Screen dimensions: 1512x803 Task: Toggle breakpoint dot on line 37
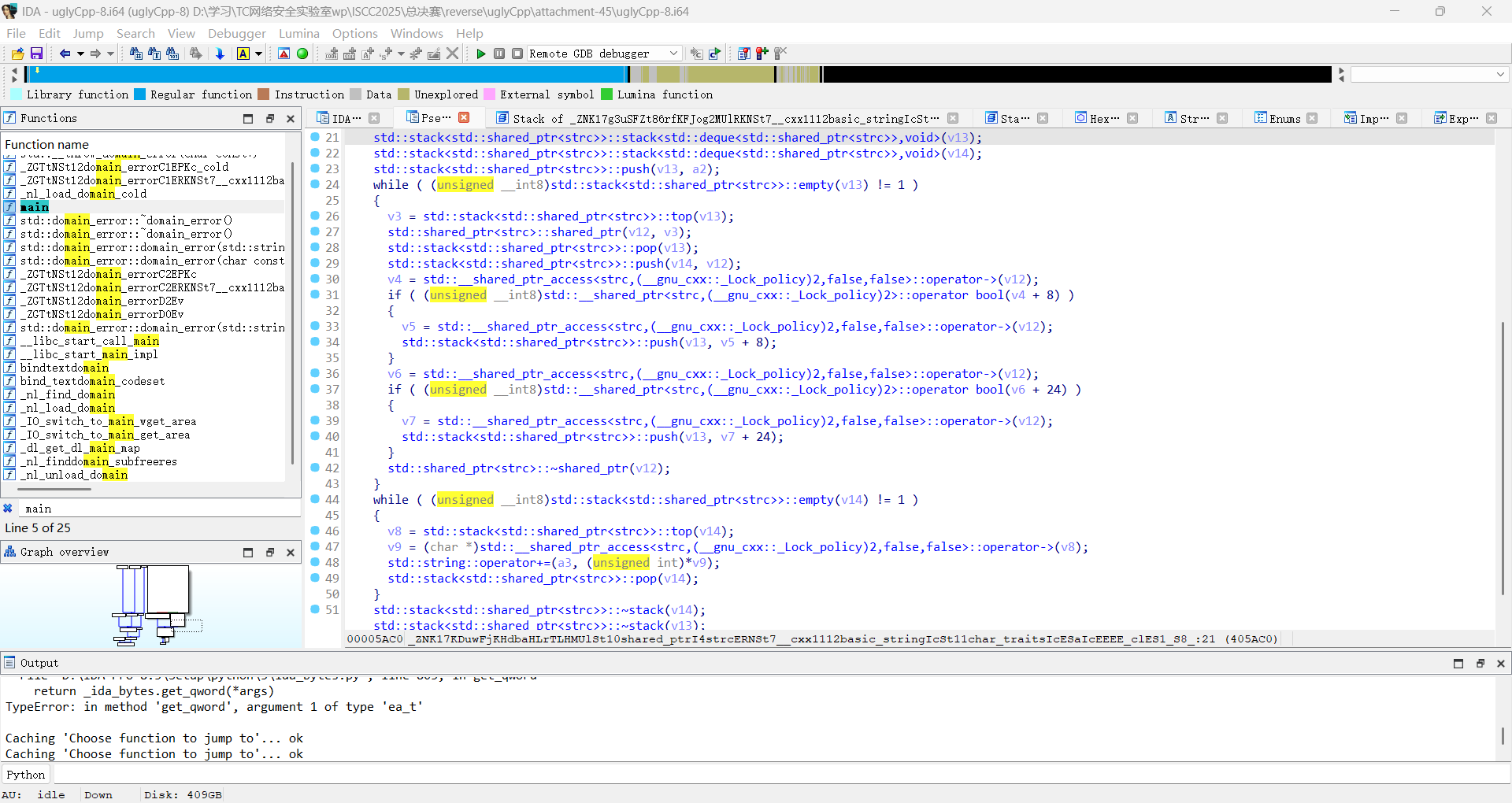click(x=315, y=389)
